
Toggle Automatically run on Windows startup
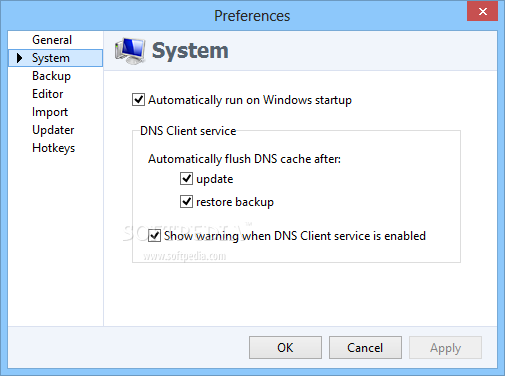tap(138, 100)
